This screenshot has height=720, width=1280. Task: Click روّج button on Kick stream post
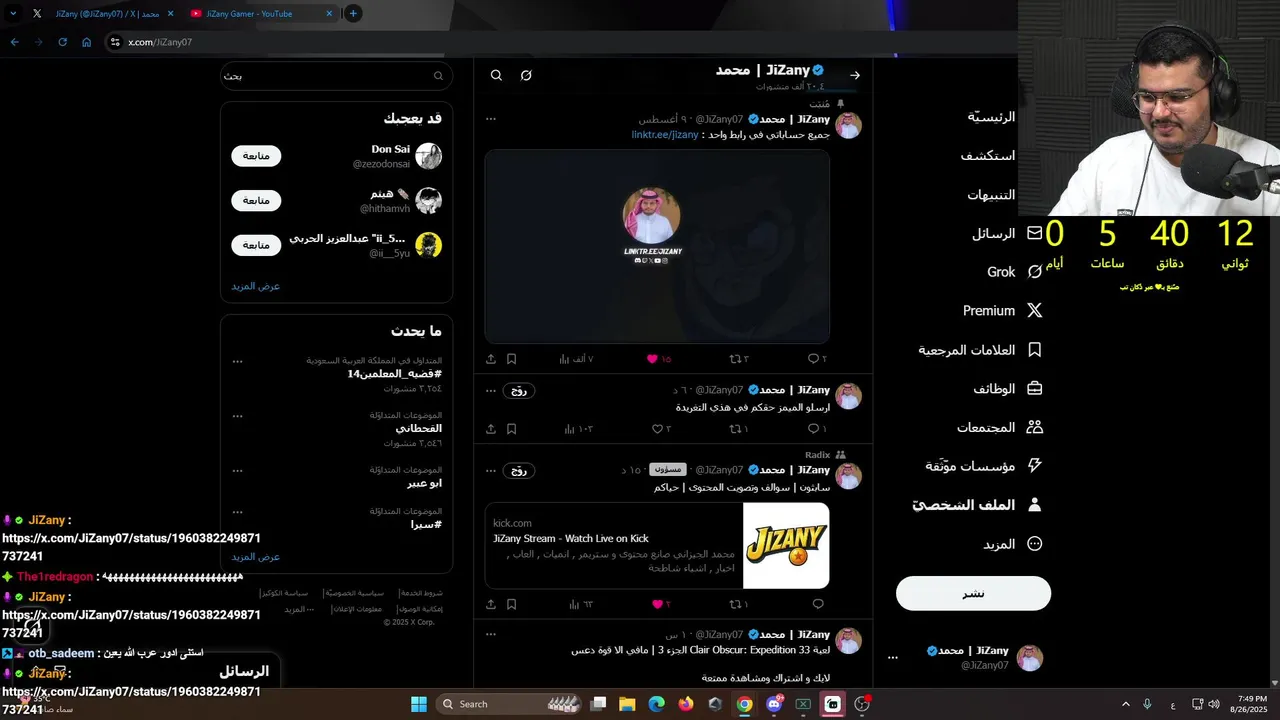518,471
